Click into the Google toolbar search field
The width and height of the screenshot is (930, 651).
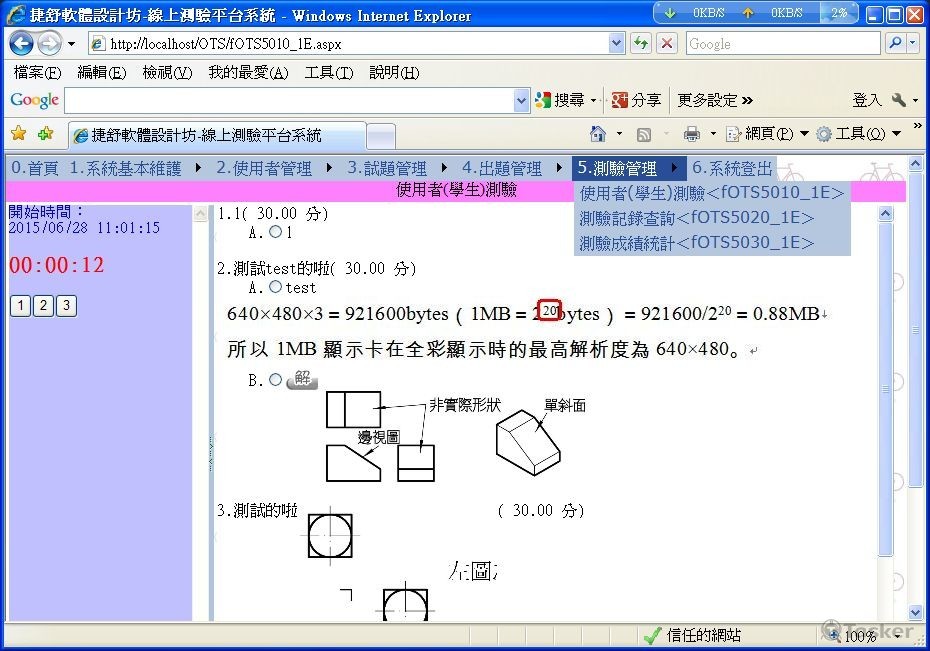(x=288, y=100)
